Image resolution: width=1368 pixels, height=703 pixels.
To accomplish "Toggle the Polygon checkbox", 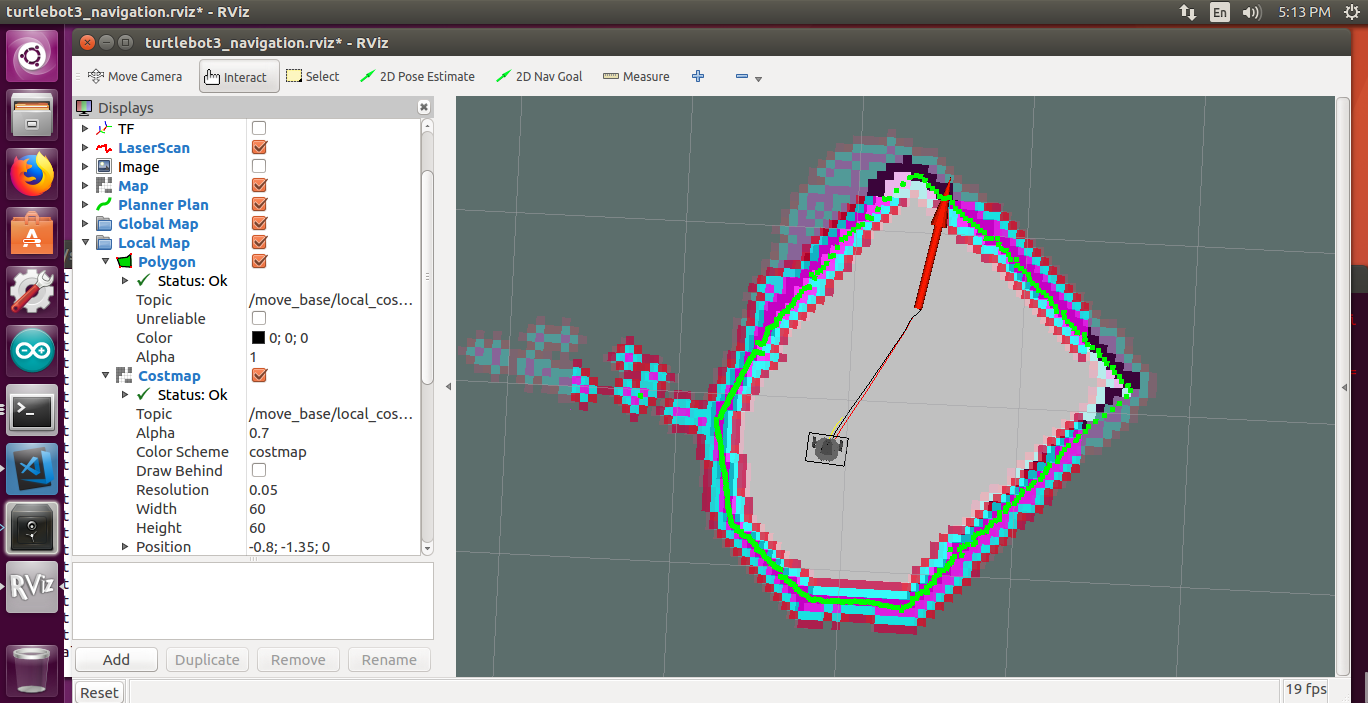I will [x=259, y=261].
